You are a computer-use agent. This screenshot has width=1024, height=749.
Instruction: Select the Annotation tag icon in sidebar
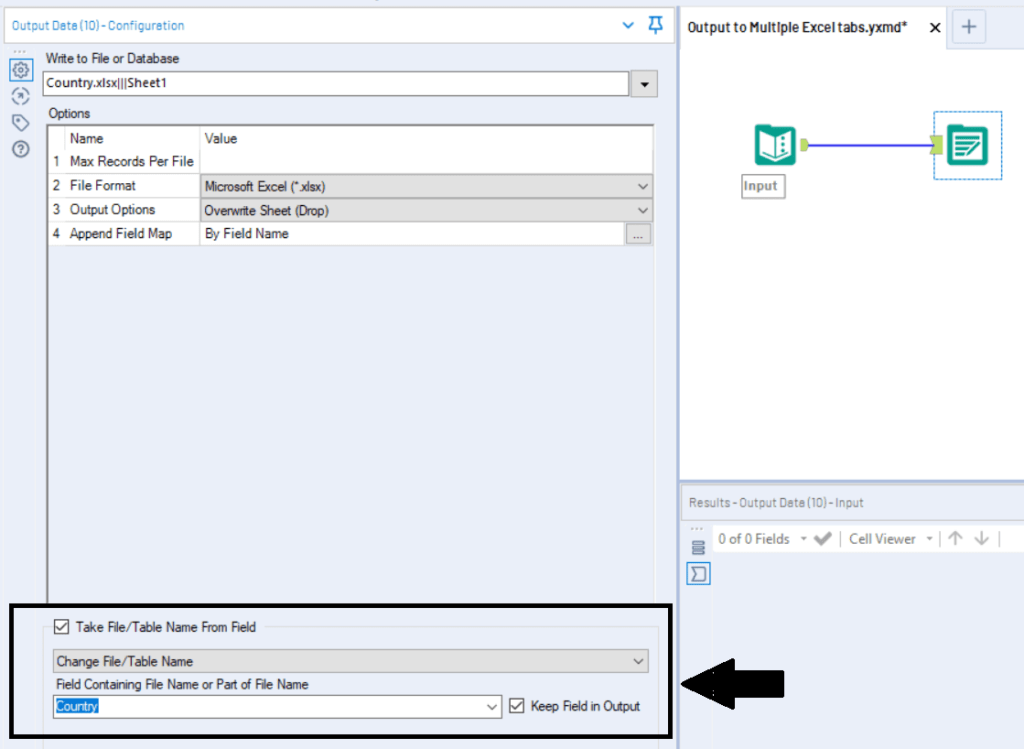point(21,122)
